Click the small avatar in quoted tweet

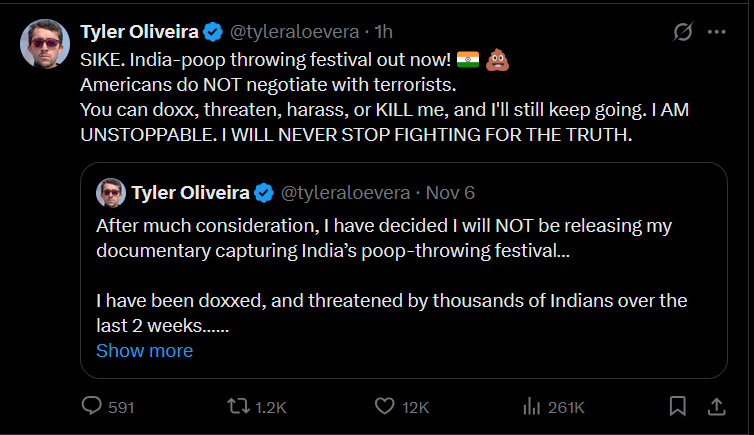(x=110, y=193)
